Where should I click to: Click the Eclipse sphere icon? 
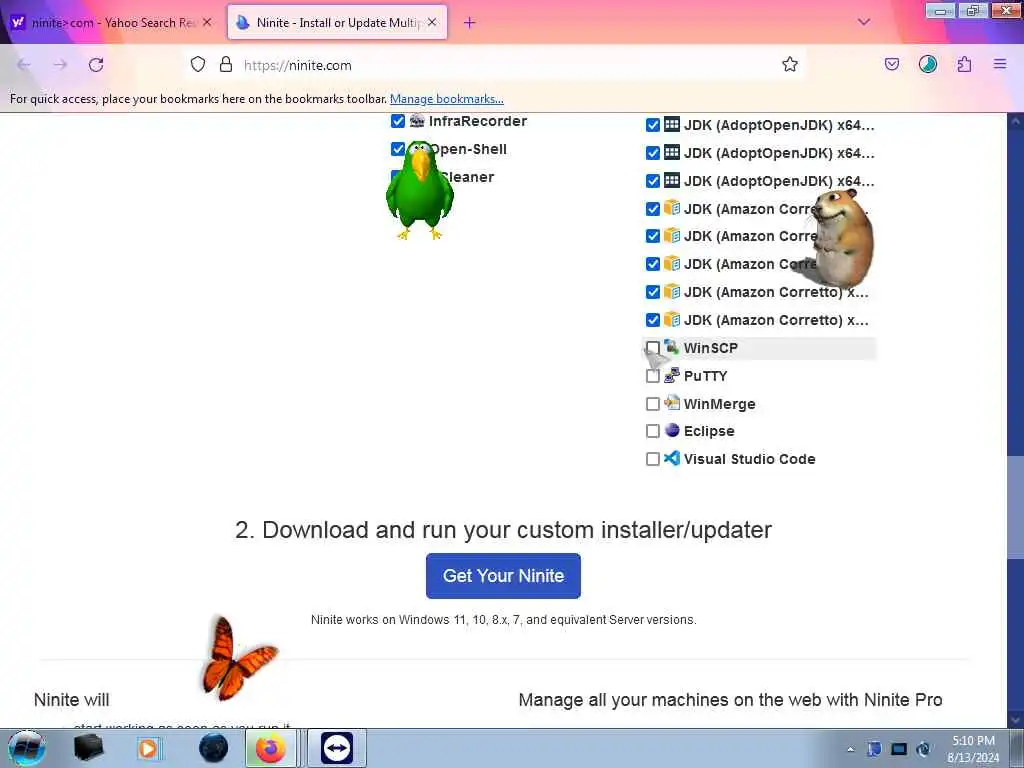point(672,430)
